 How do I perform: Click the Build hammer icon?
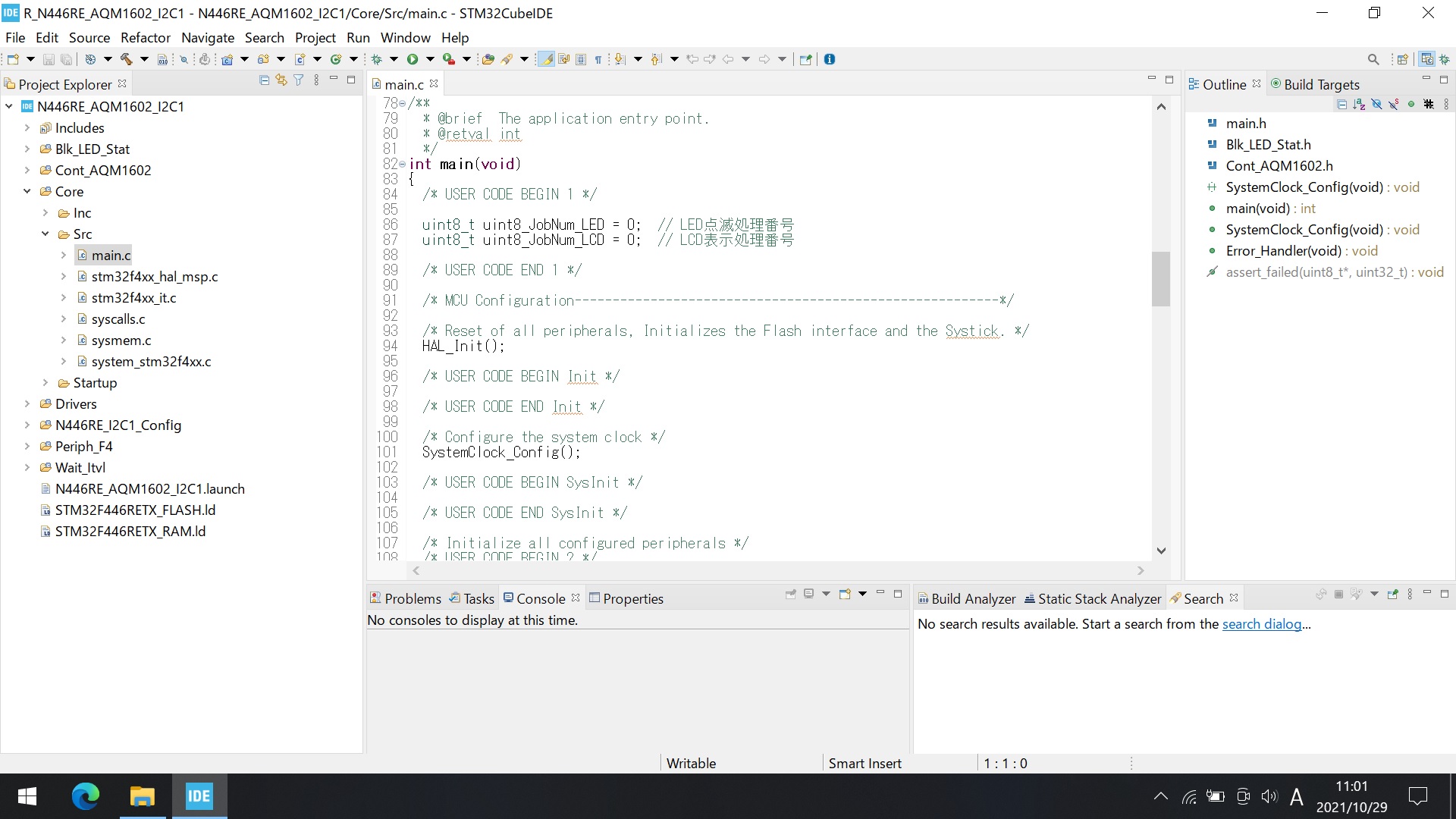coord(127,59)
